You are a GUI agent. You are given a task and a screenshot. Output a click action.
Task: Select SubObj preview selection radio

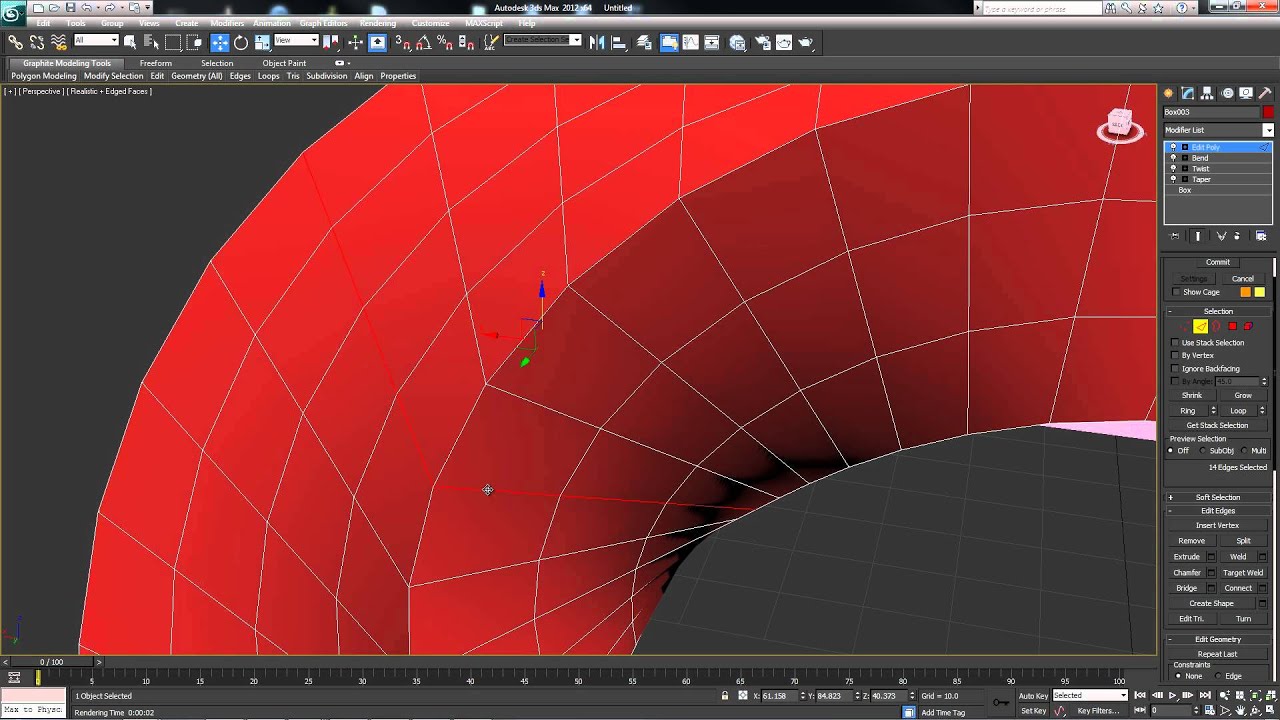(1203, 450)
